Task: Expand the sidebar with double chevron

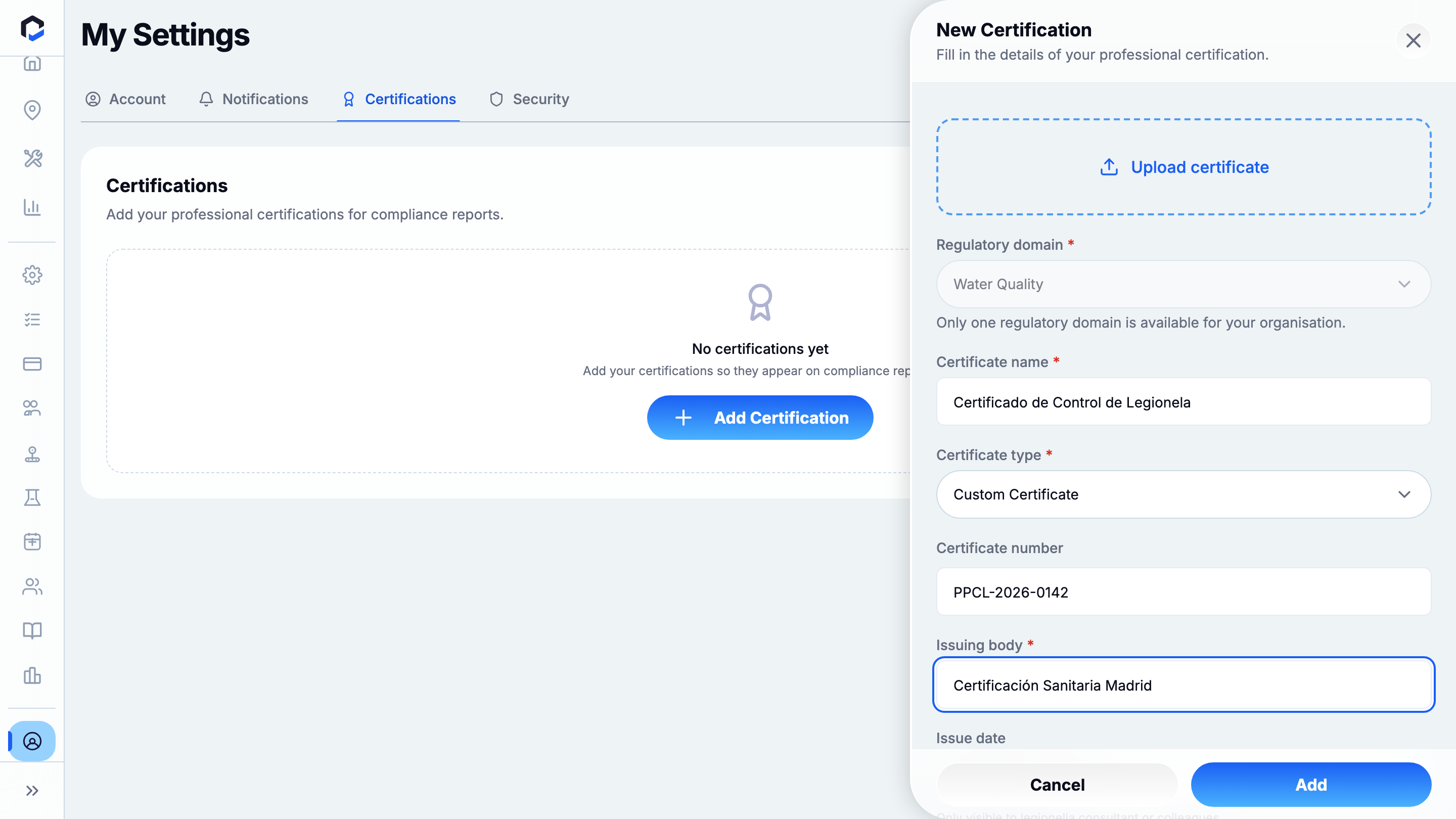Action: point(32,791)
